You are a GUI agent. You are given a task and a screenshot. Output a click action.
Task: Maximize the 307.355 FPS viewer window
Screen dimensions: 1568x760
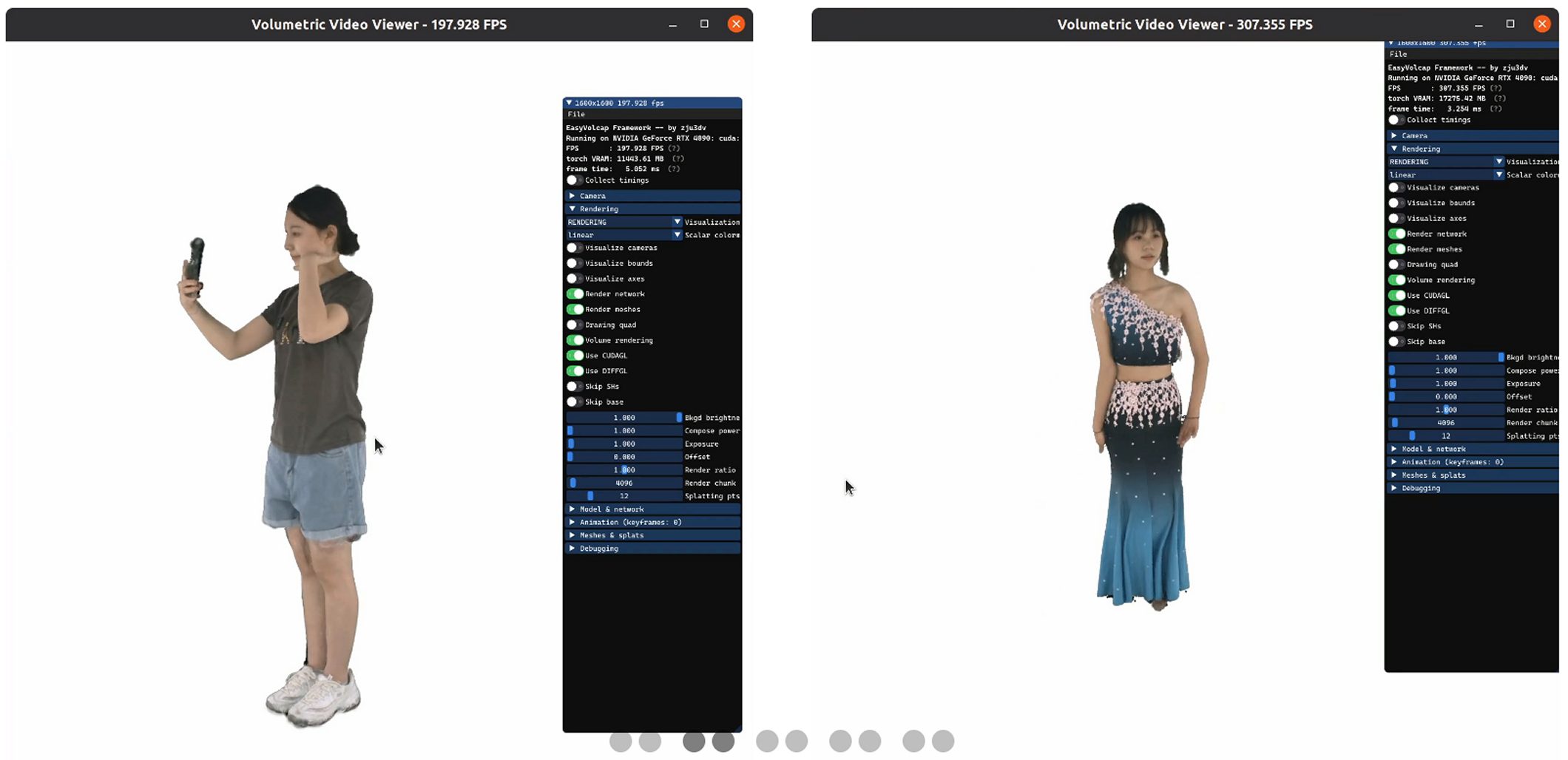1510,24
